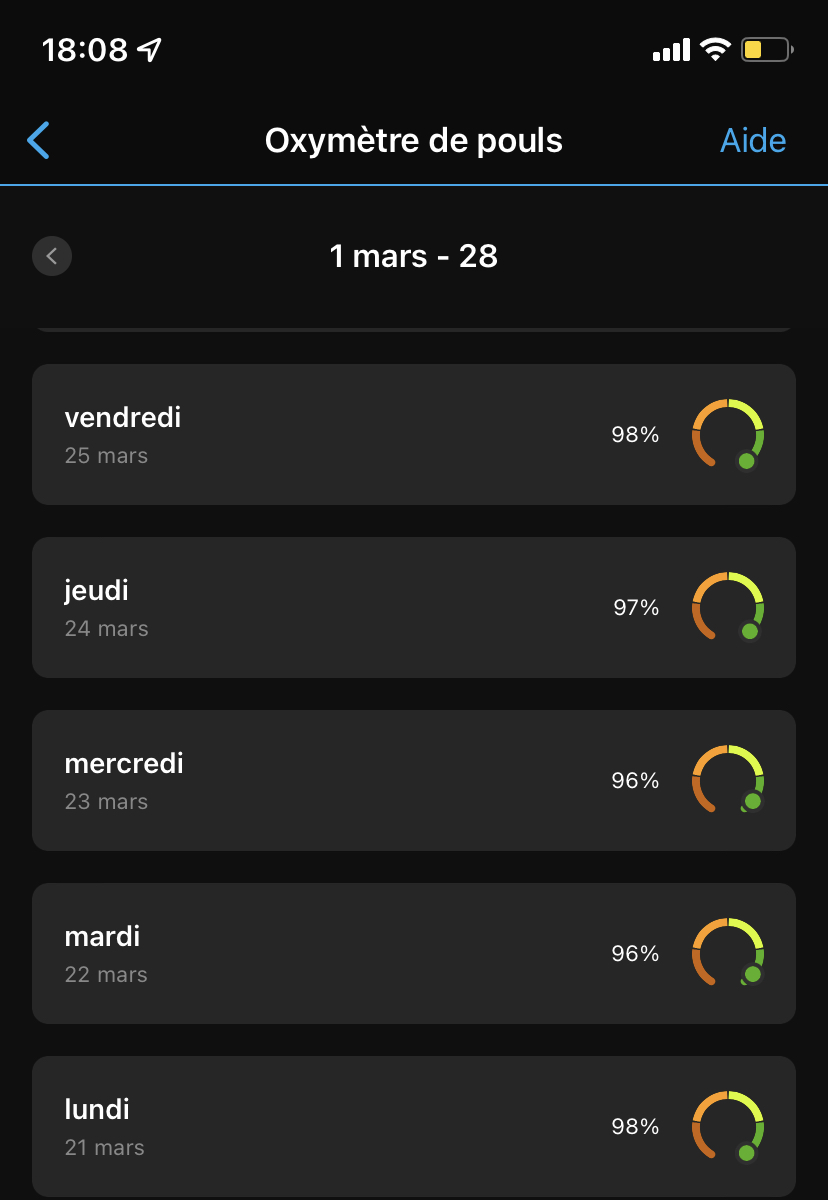Select the mardi 22 mars row
Screen dimensions: 828x1200
pos(300,953)
